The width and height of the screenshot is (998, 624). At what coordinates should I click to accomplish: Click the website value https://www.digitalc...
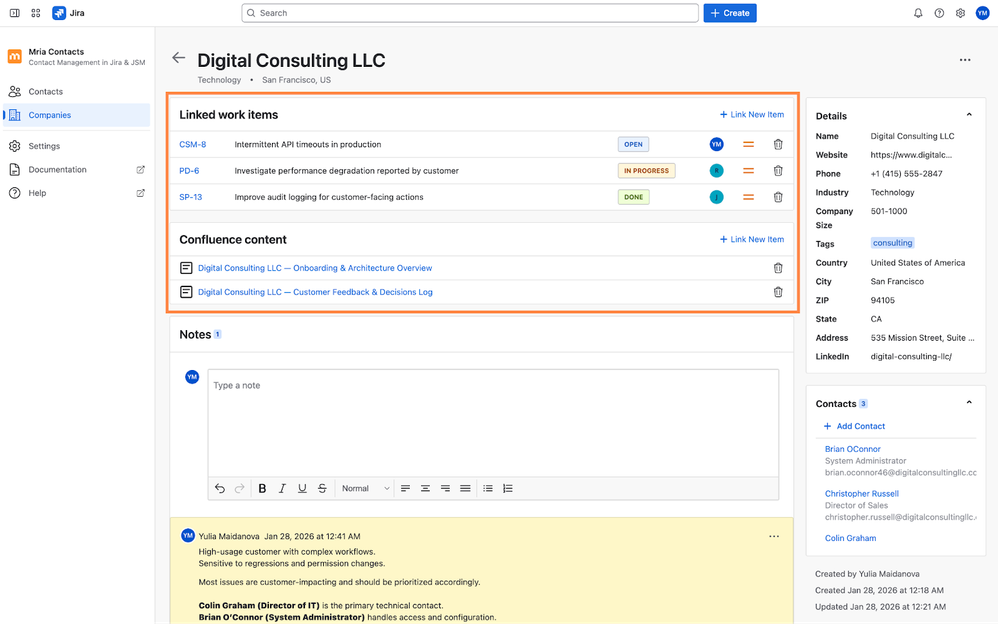[x=911, y=155]
